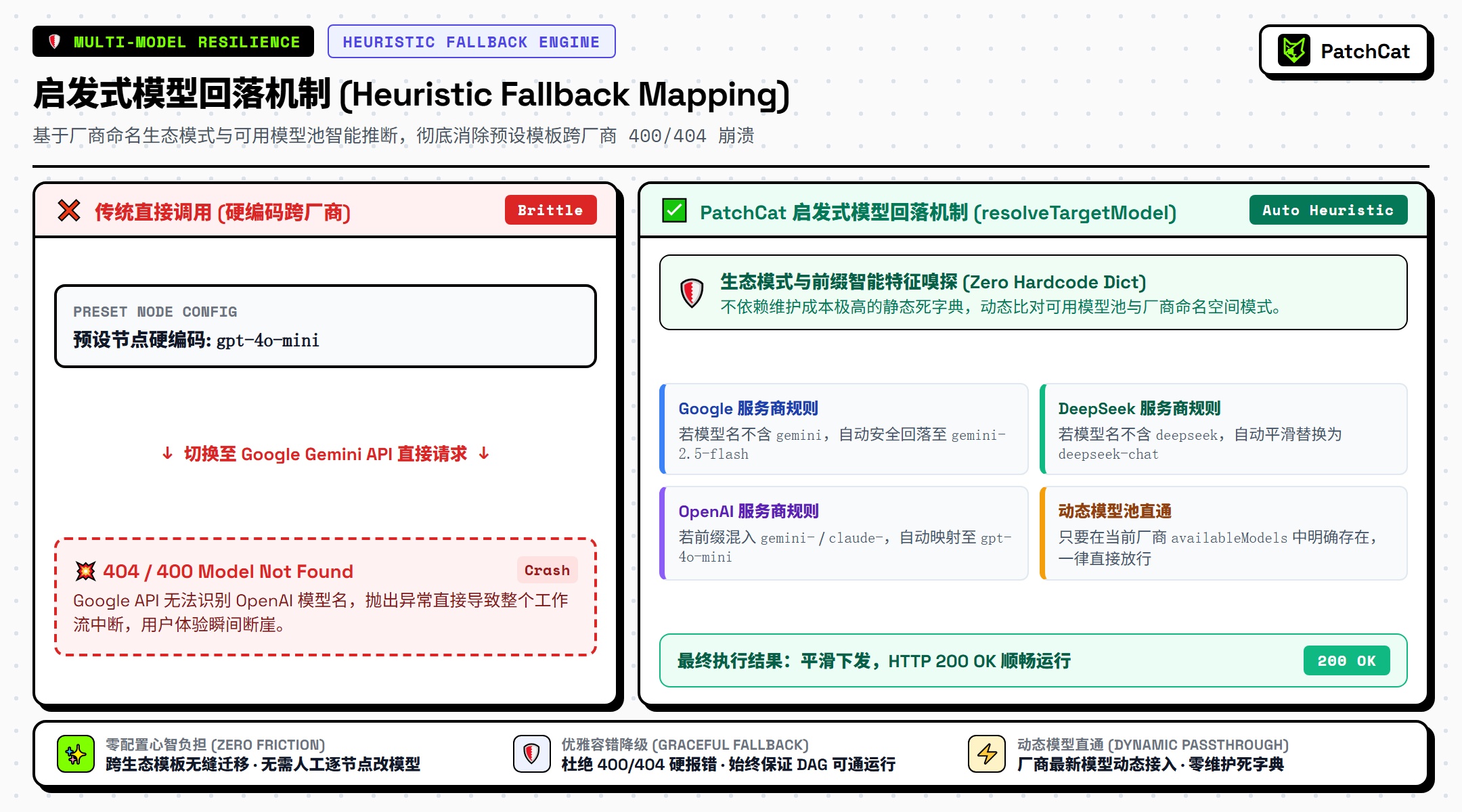Image resolution: width=1462 pixels, height=812 pixels.
Task: Click the text 'gpt-4o-mini' in preset config
Action: point(267,340)
